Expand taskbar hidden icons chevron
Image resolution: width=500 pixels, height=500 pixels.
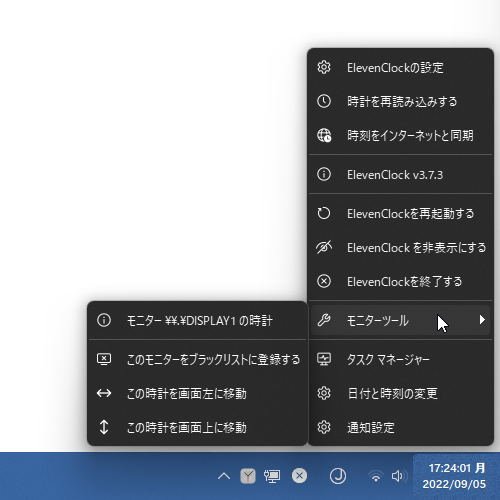224,476
